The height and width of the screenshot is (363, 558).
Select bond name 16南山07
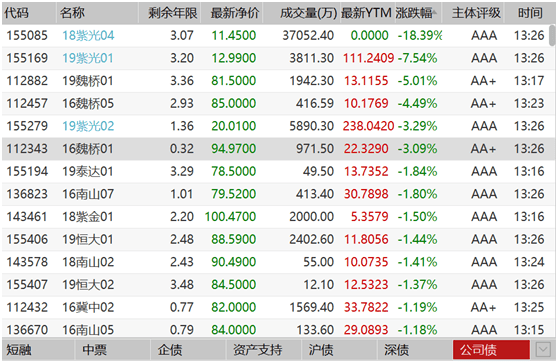click(88, 194)
